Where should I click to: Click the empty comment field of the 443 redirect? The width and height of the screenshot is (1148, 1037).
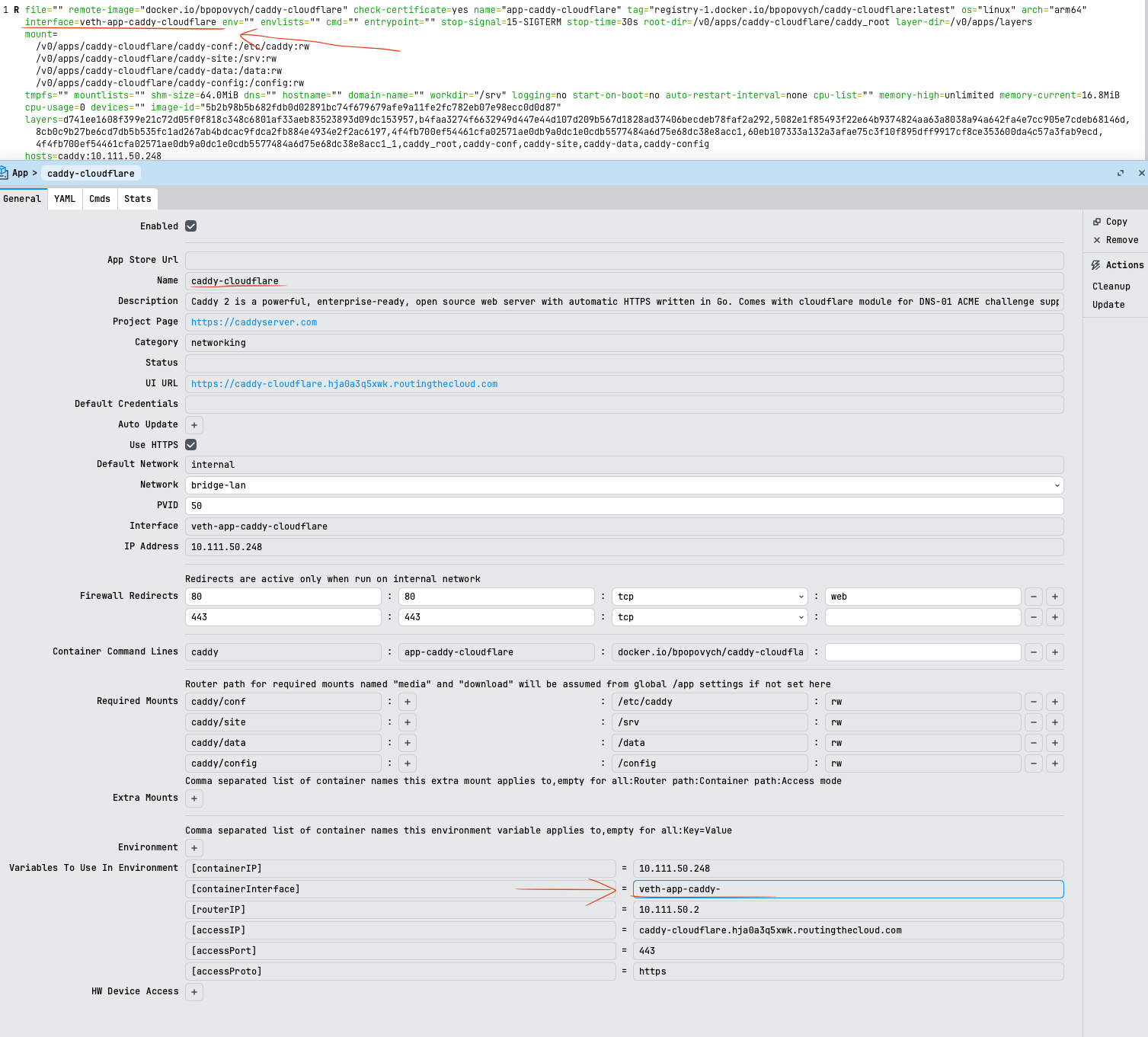(x=923, y=617)
